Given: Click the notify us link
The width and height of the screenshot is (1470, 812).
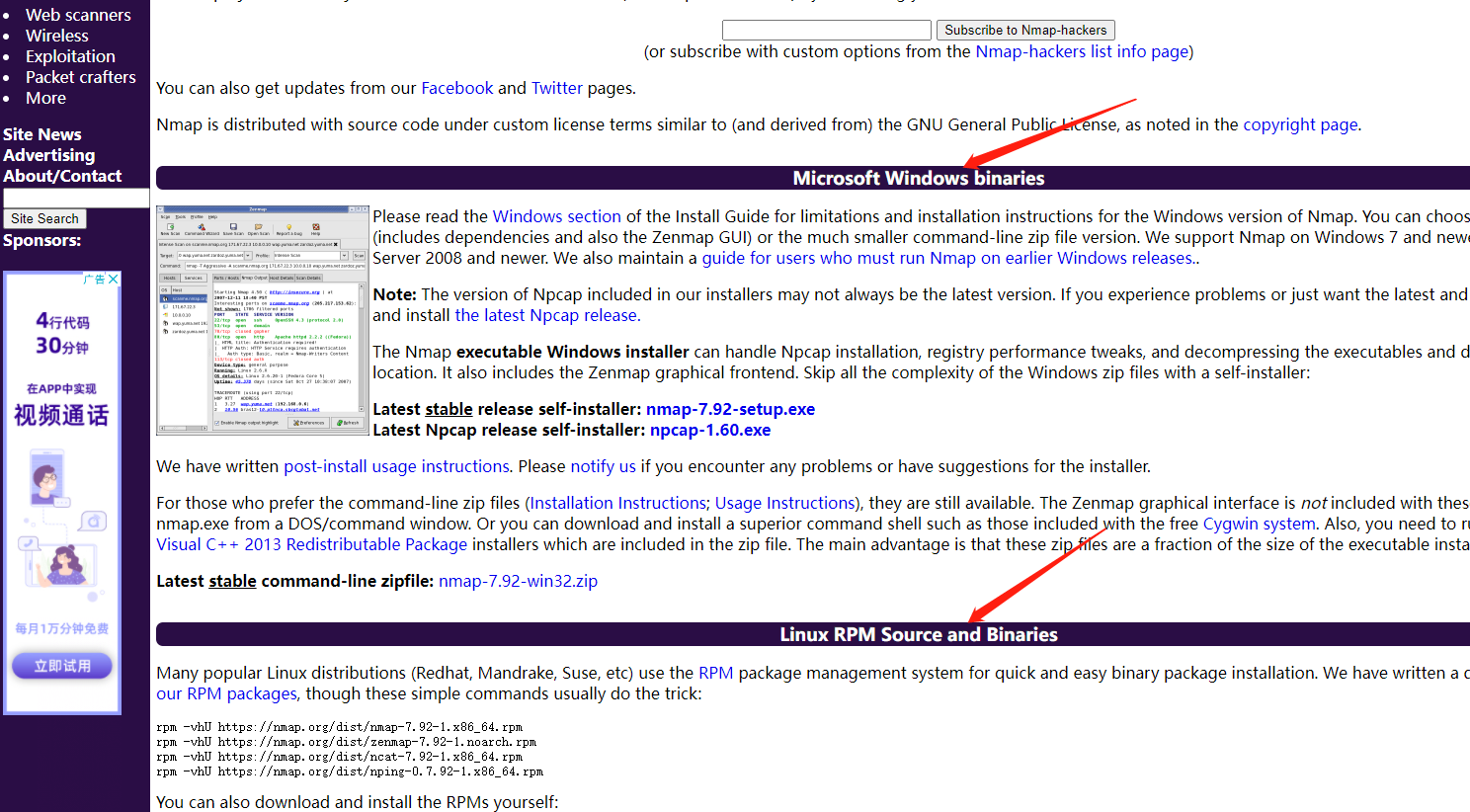Looking at the screenshot, I should 604,466.
